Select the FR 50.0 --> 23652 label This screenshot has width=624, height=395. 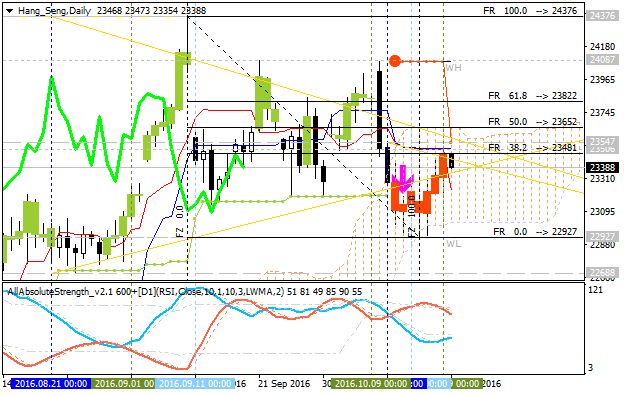coord(532,122)
